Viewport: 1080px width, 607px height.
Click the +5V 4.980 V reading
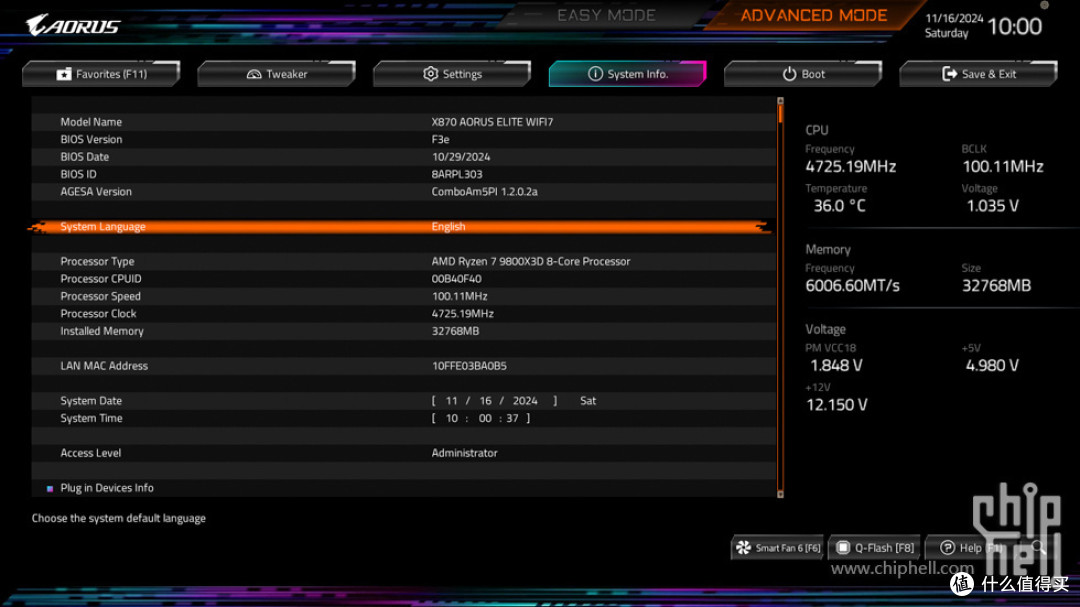(x=992, y=366)
